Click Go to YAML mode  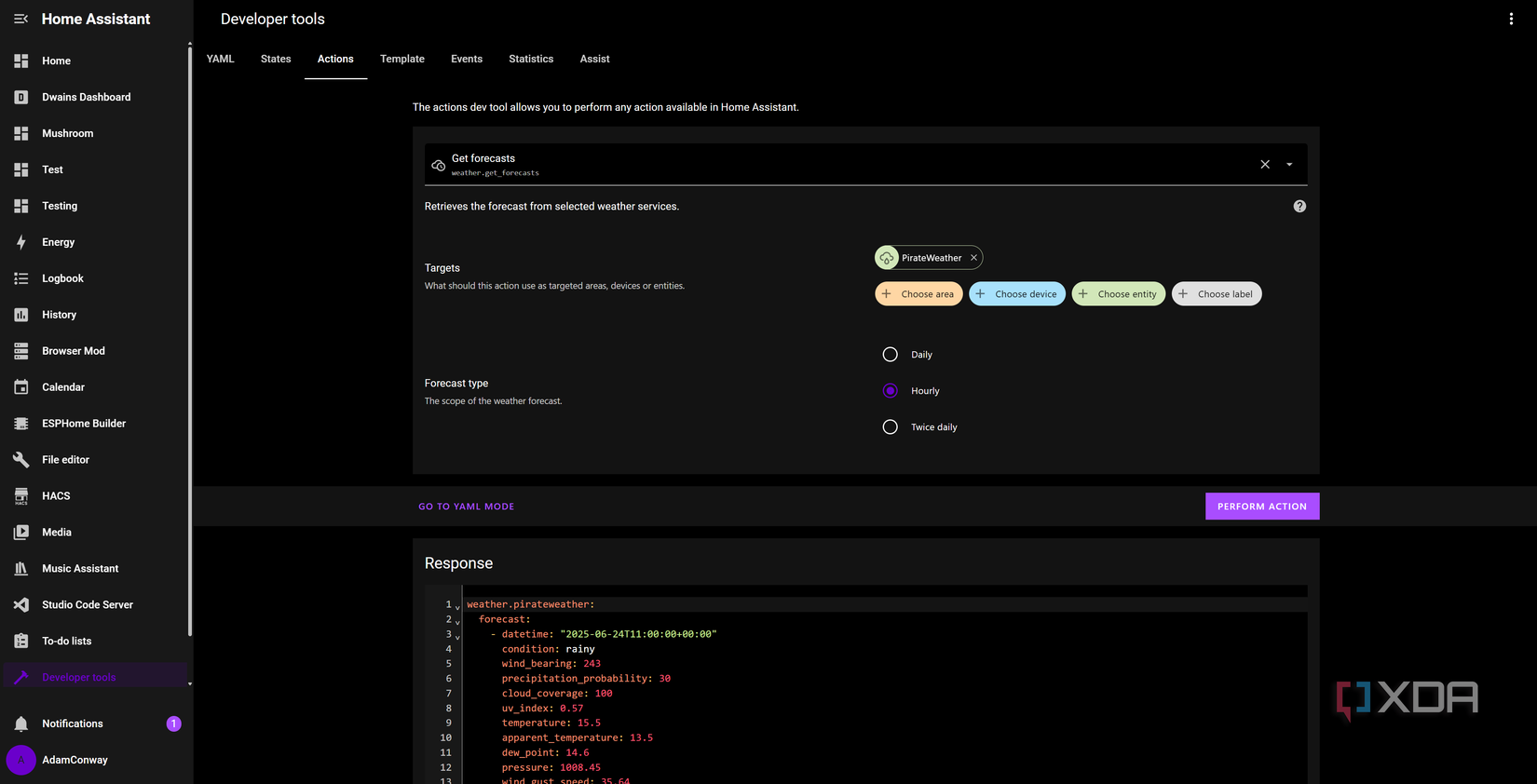(466, 507)
